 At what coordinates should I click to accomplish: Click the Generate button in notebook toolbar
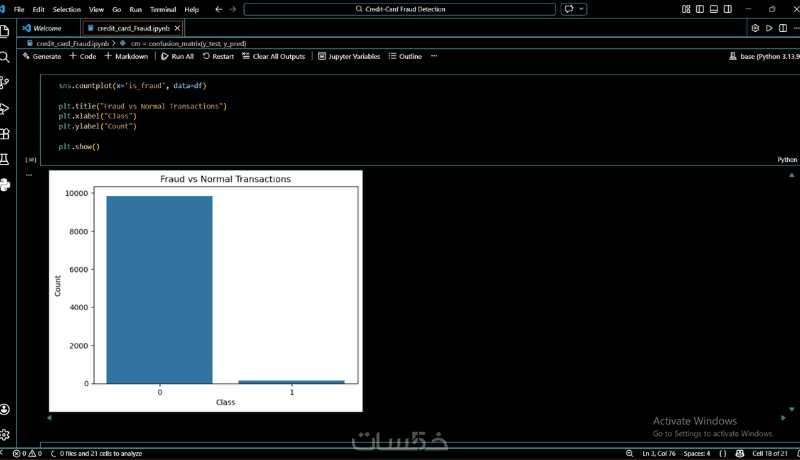(x=42, y=56)
